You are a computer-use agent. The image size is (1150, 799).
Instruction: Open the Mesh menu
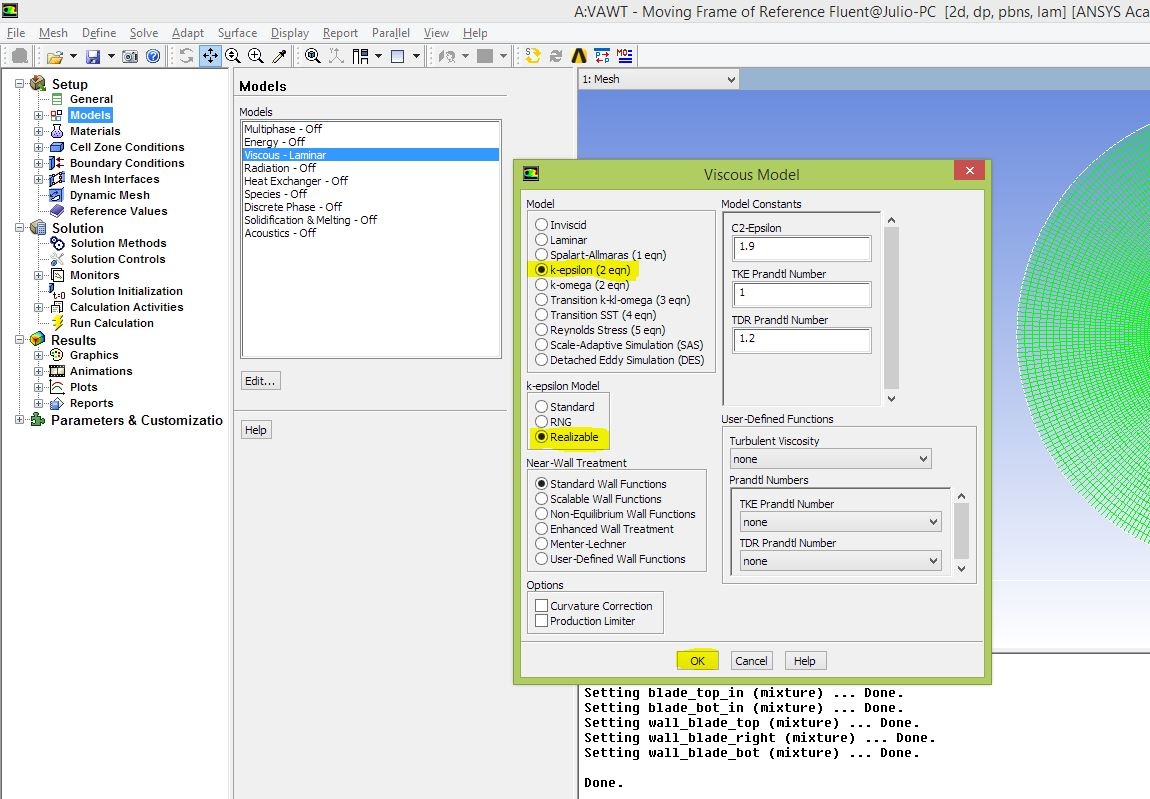[53, 33]
